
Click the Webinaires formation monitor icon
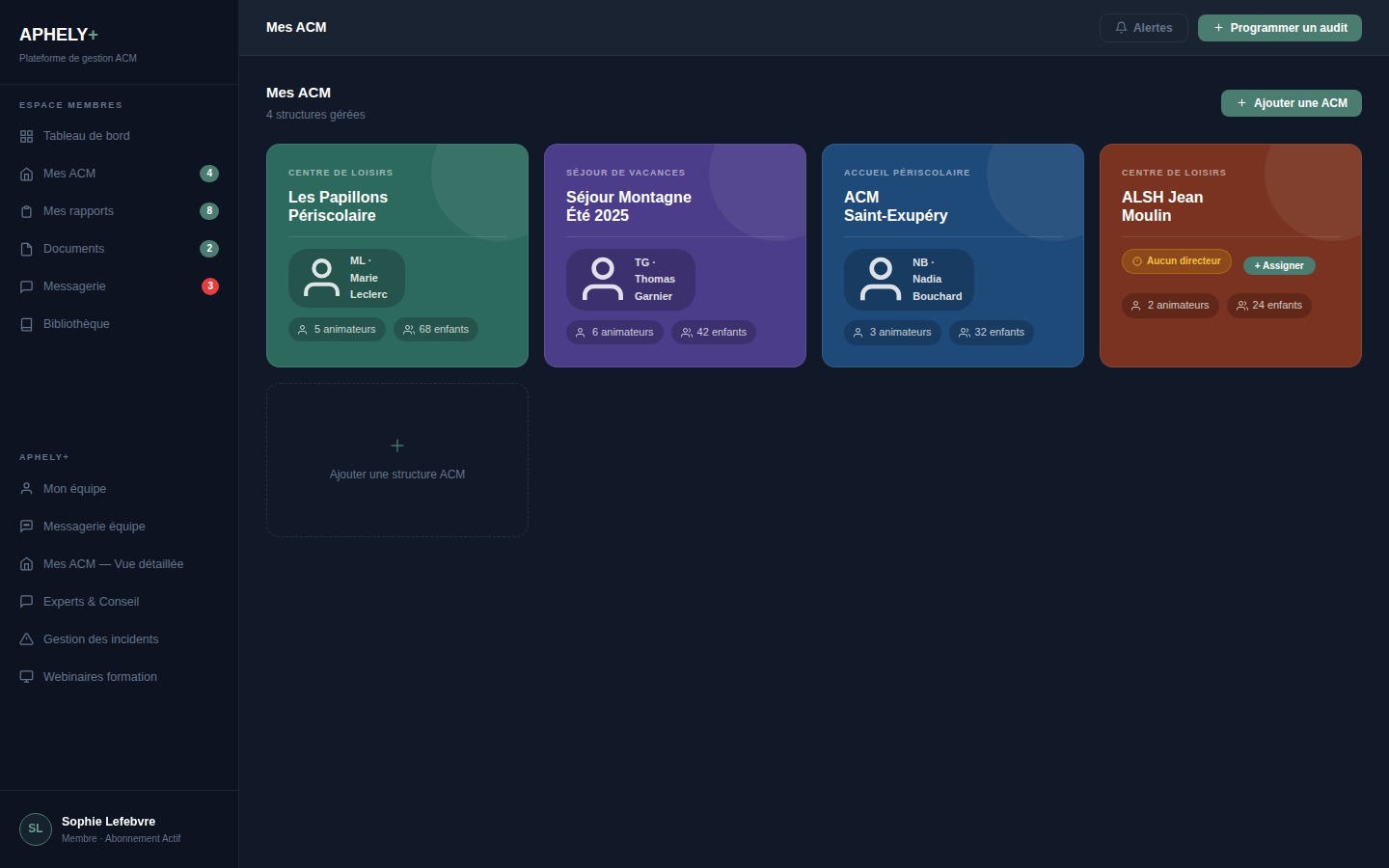coord(26,677)
